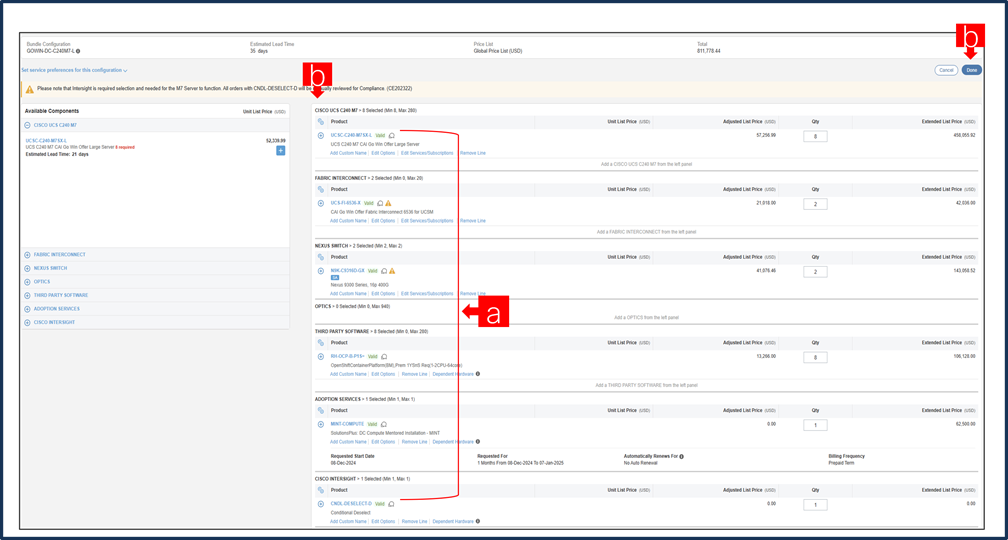Click notification icon next to N9K-C9316D-GX Valid
This screenshot has height=540, width=1008.
[384, 271]
